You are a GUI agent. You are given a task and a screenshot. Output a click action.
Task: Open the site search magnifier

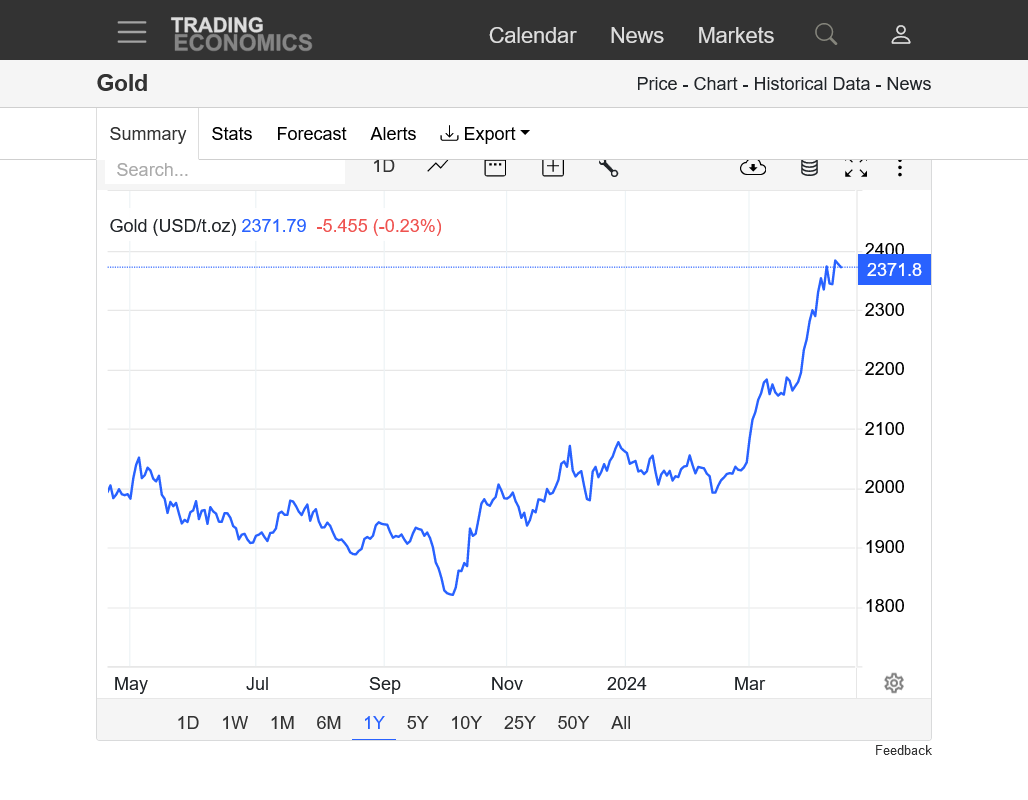click(x=825, y=34)
